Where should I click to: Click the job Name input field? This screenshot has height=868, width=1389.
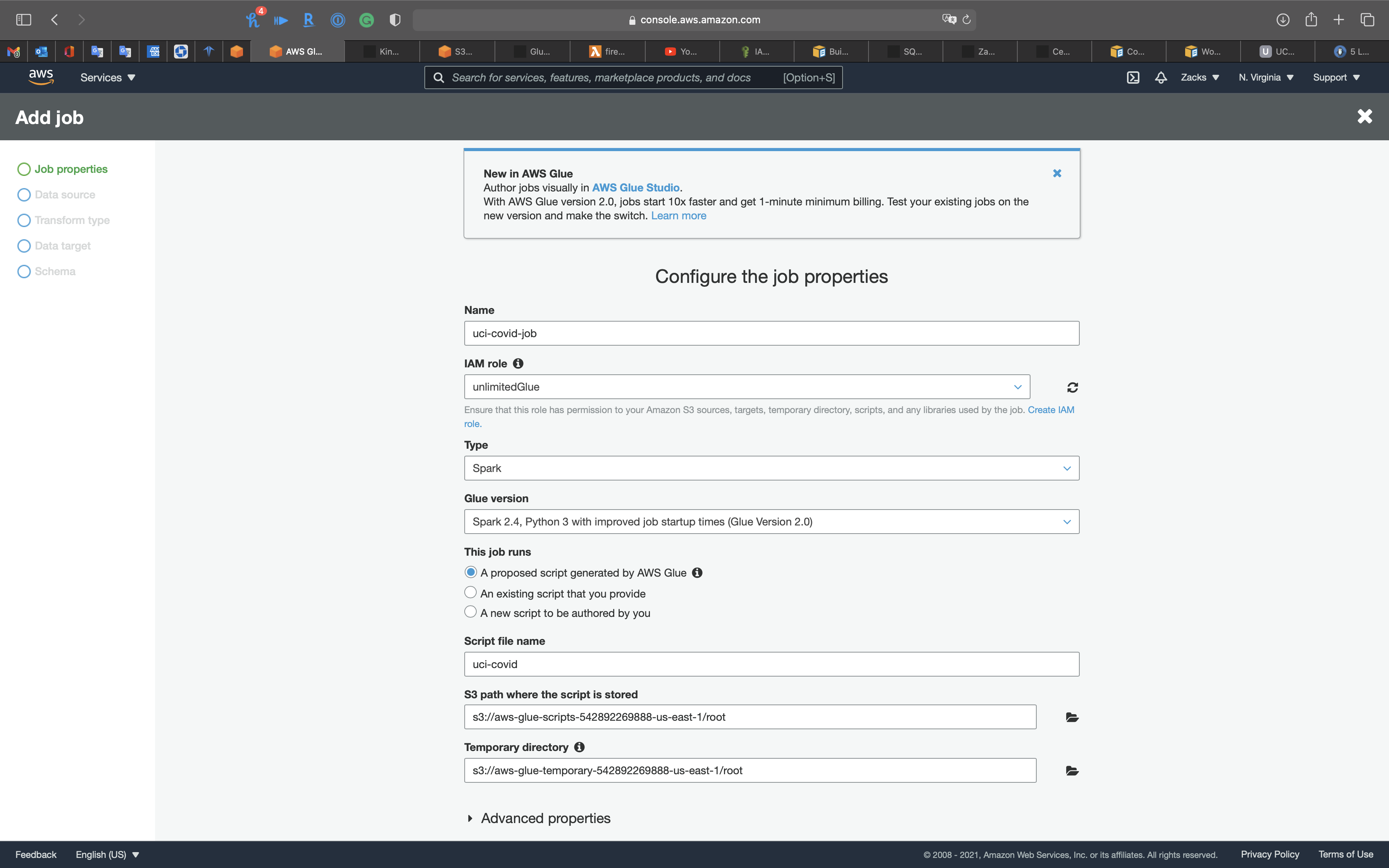tap(771, 334)
